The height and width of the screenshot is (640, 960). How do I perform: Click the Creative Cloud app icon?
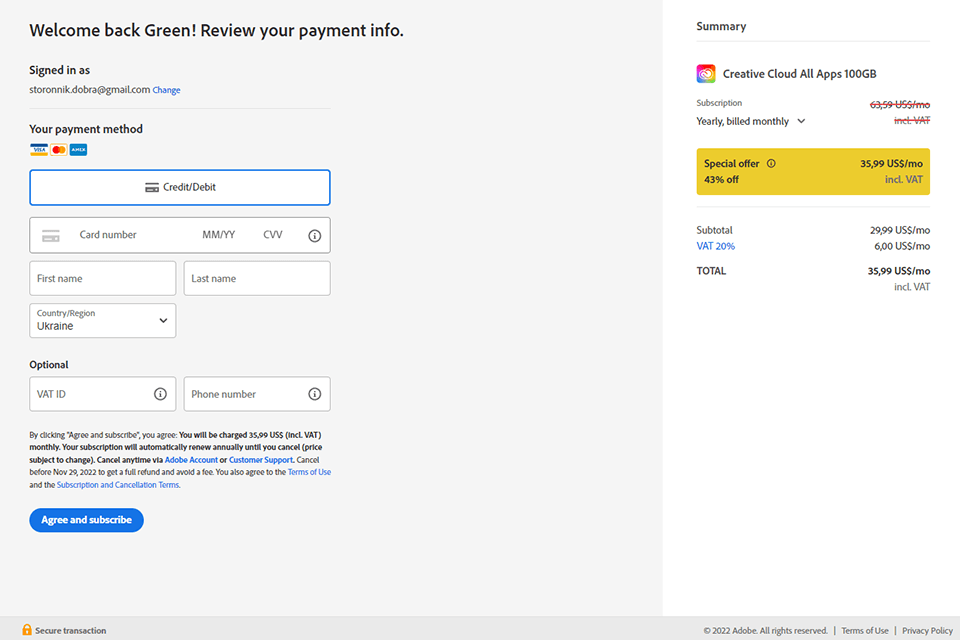[706, 74]
